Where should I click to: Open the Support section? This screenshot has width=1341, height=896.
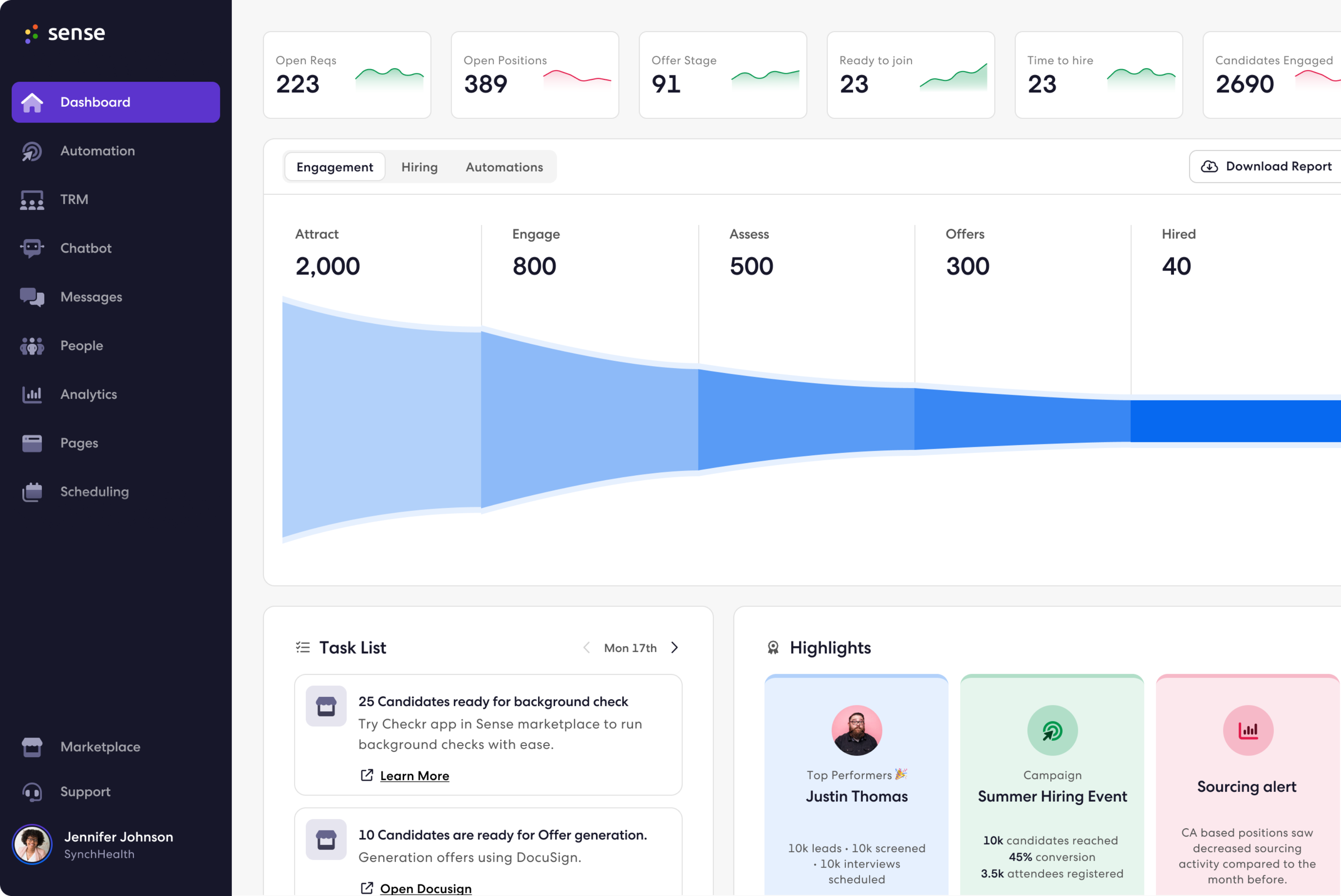tap(85, 792)
